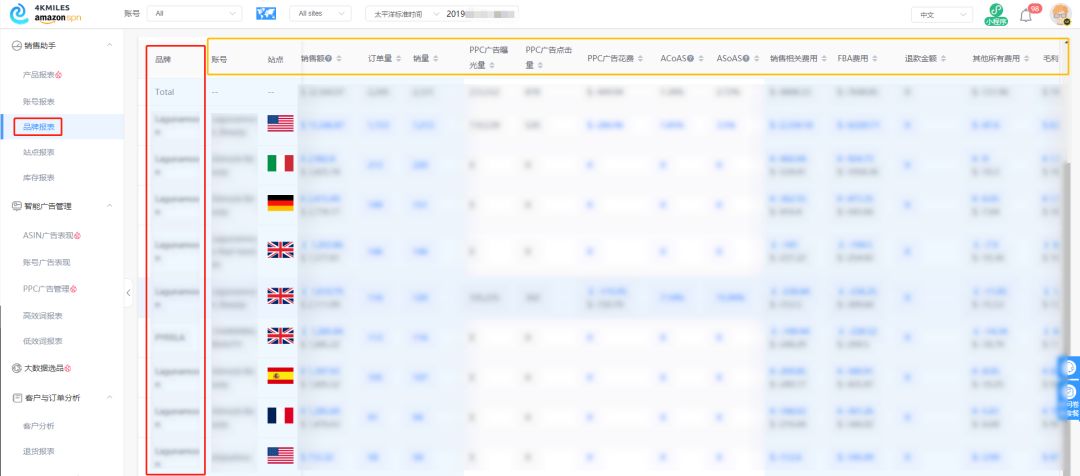Collapse the sidebar with the arrow handle
Image resolution: width=1080 pixels, height=476 pixels.
[128, 292]
